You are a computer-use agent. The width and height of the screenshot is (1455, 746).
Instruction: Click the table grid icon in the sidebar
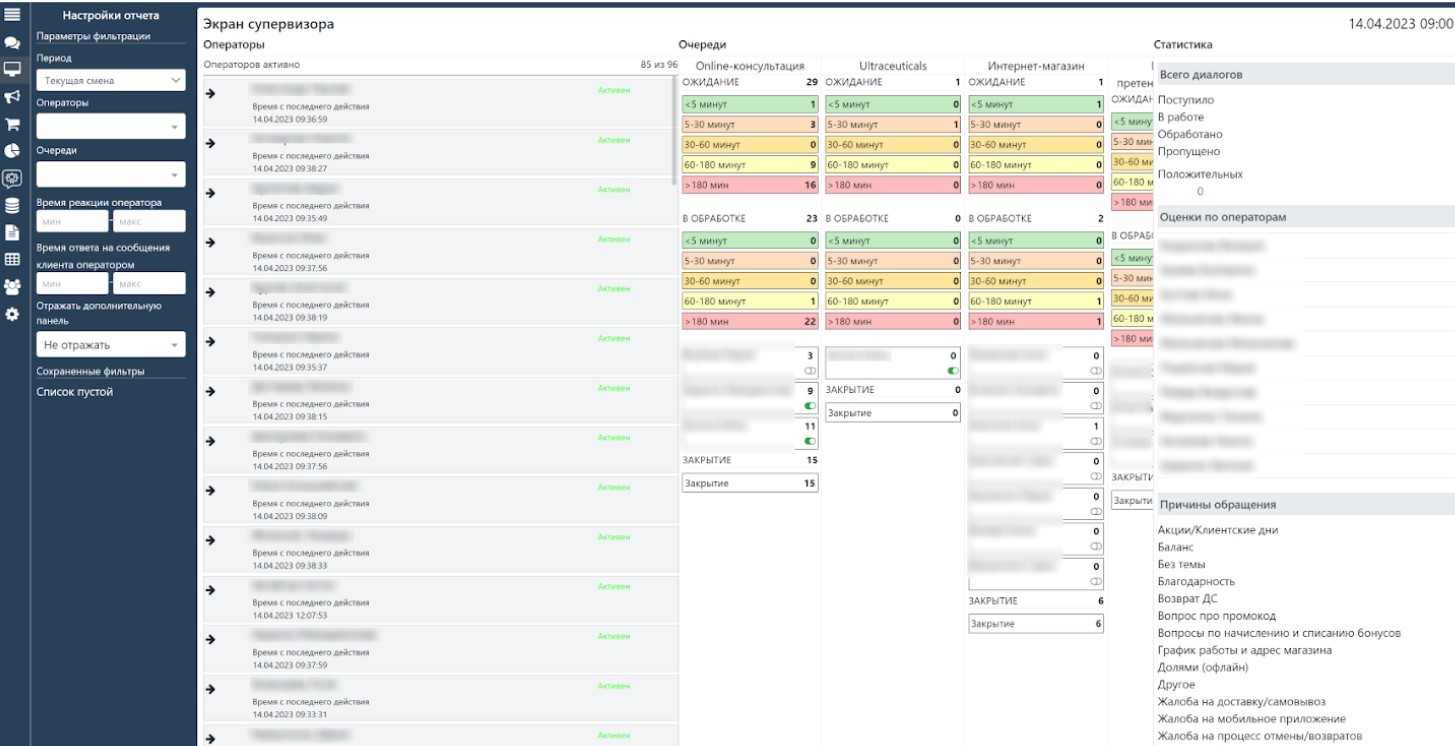point(13,259)
